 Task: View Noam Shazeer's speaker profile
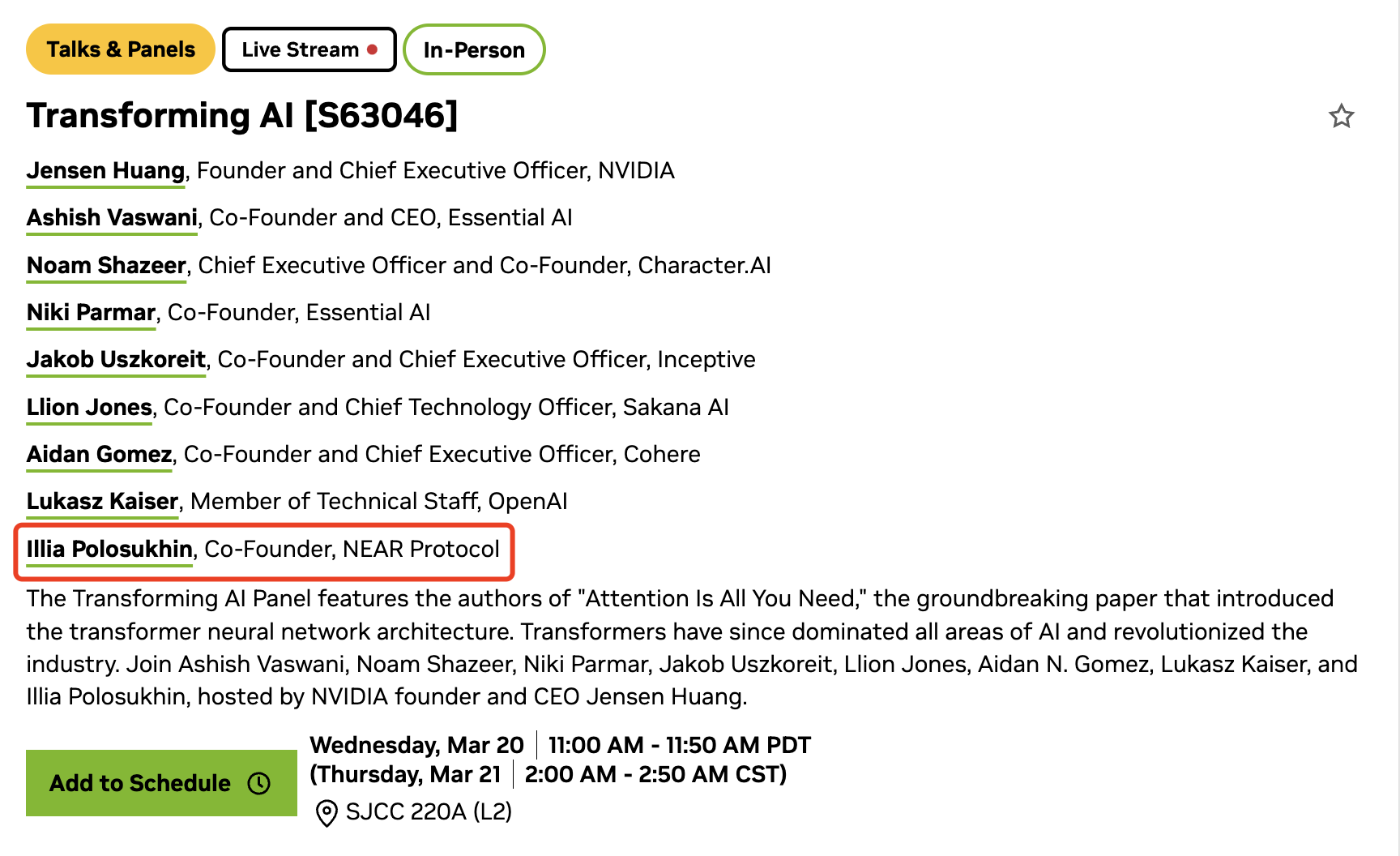(x=106, y=266)
